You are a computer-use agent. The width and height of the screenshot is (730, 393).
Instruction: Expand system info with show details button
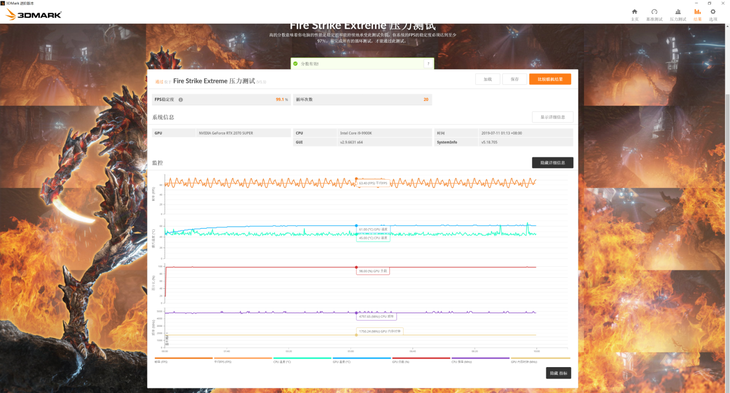[x=553, y=117]
